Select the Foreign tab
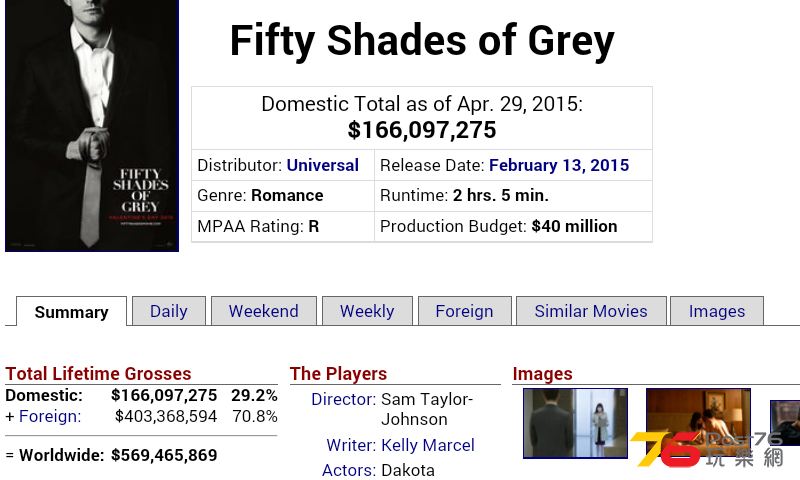The image size is (800, 480). point(464,311)
